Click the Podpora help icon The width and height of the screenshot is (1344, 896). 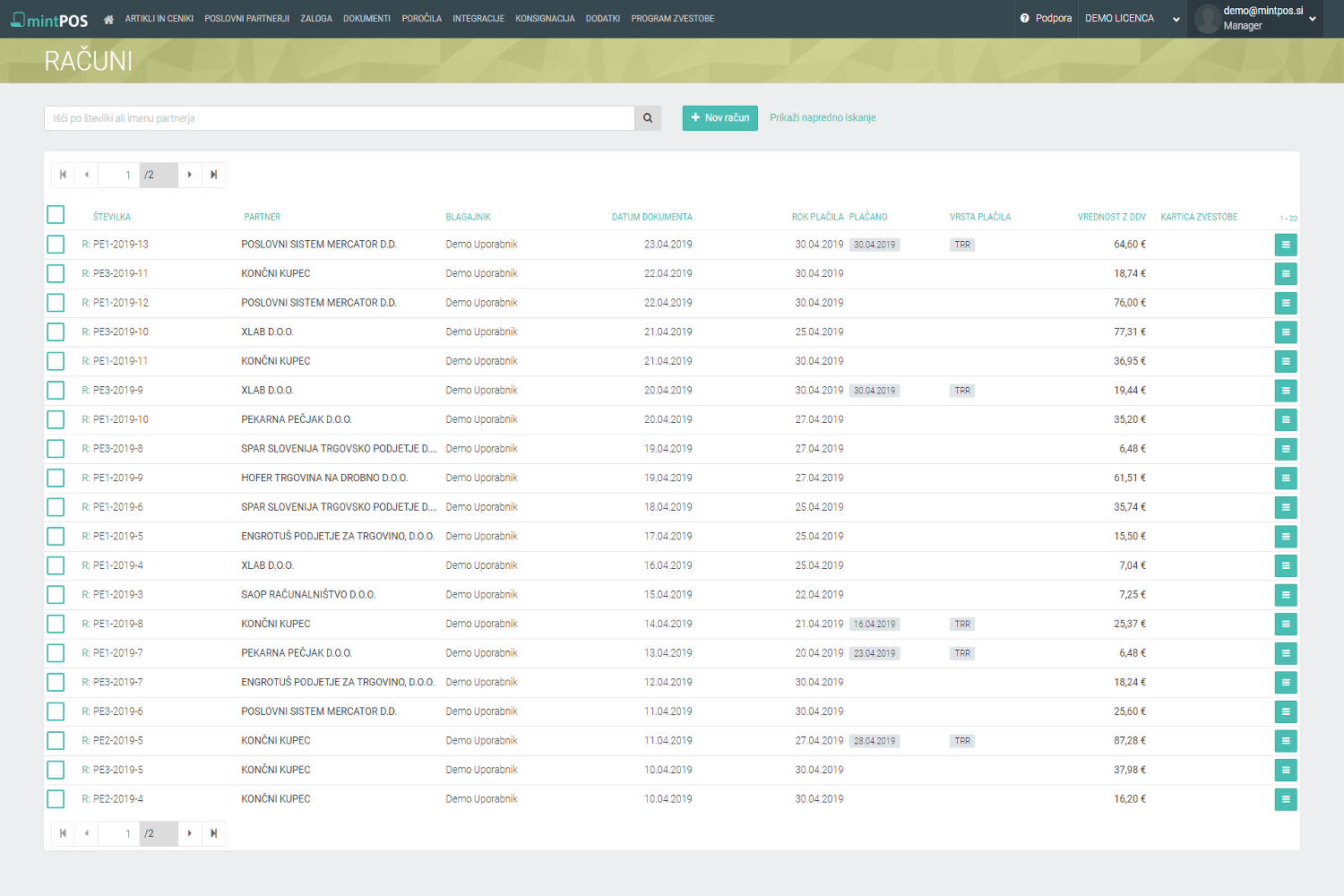pyautogui.click(x=1024, y=18)
